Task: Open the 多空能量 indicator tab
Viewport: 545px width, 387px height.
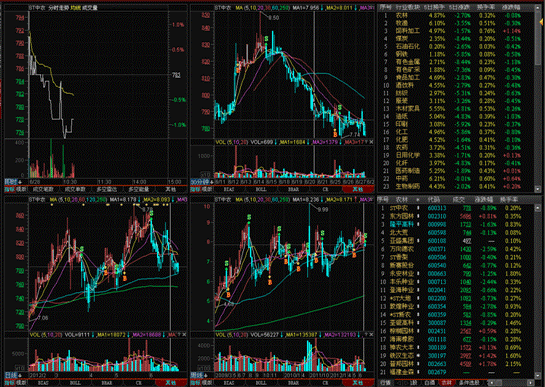Action: point(138,190)
